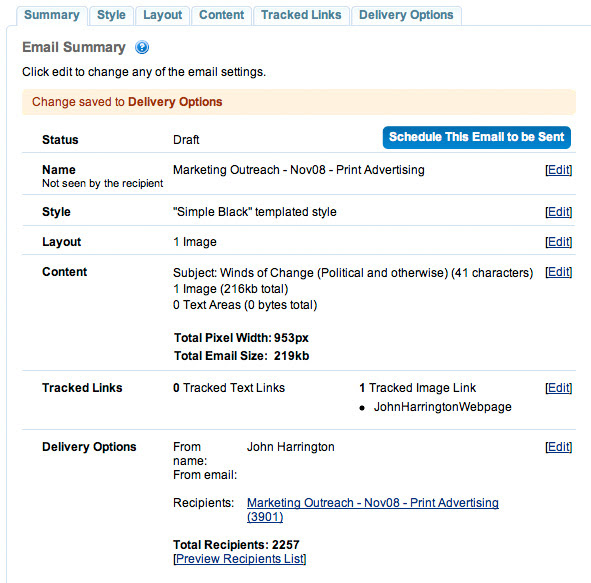Edit the Content section
591x583 pixels.
559,272
